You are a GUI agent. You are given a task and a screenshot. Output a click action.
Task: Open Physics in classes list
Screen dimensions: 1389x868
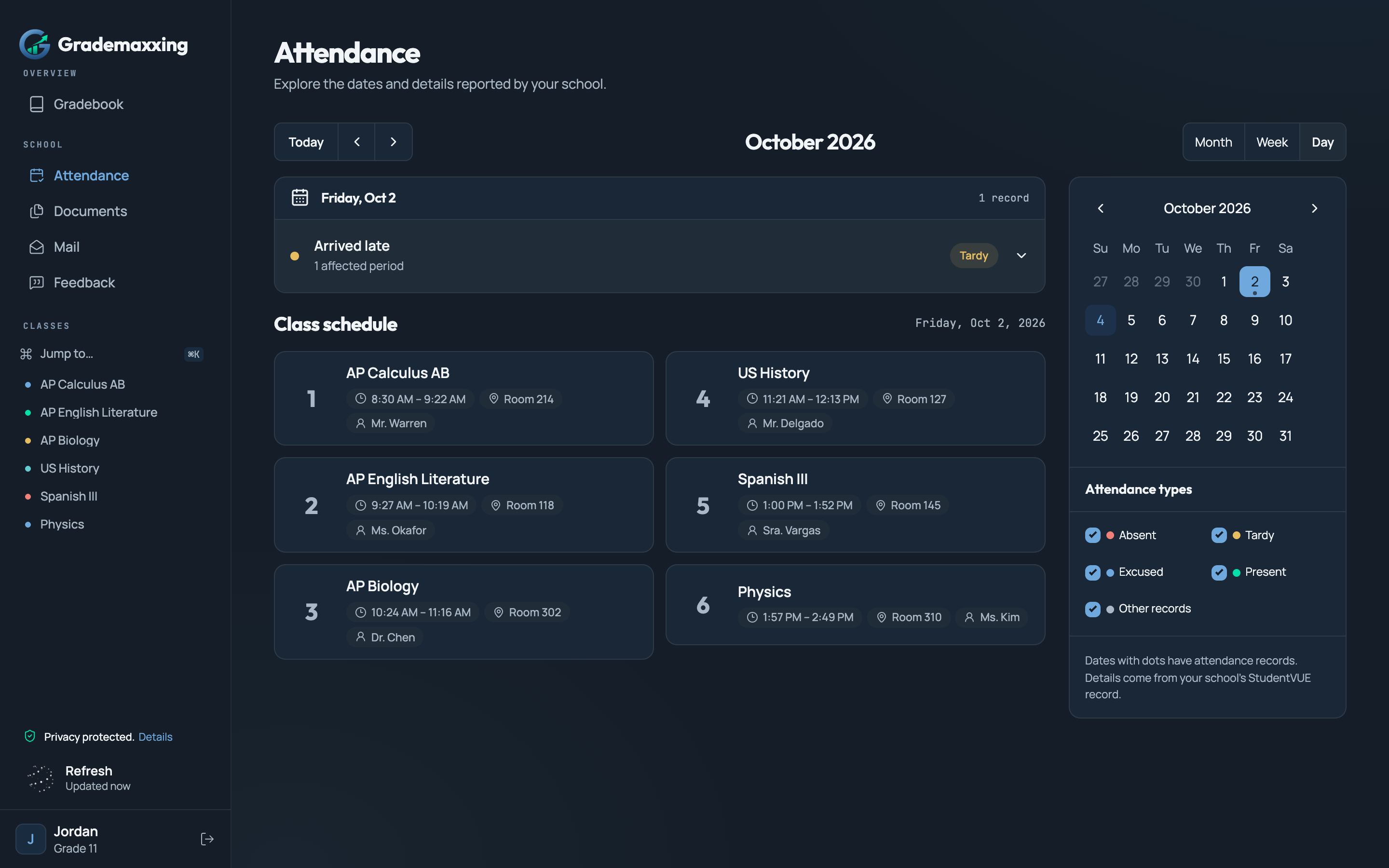(62, 524)
